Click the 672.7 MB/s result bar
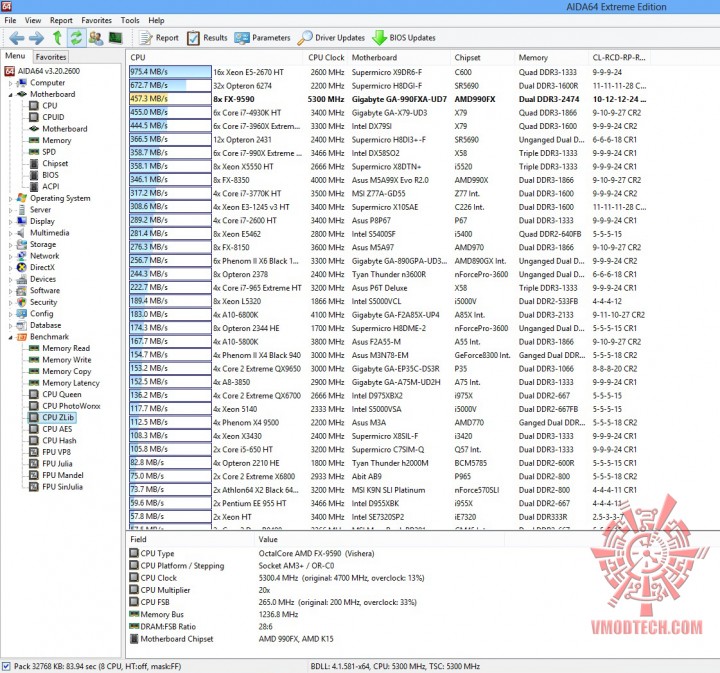Screen dimensions: 720x673 pyautogui.click(x=170, y=85)
